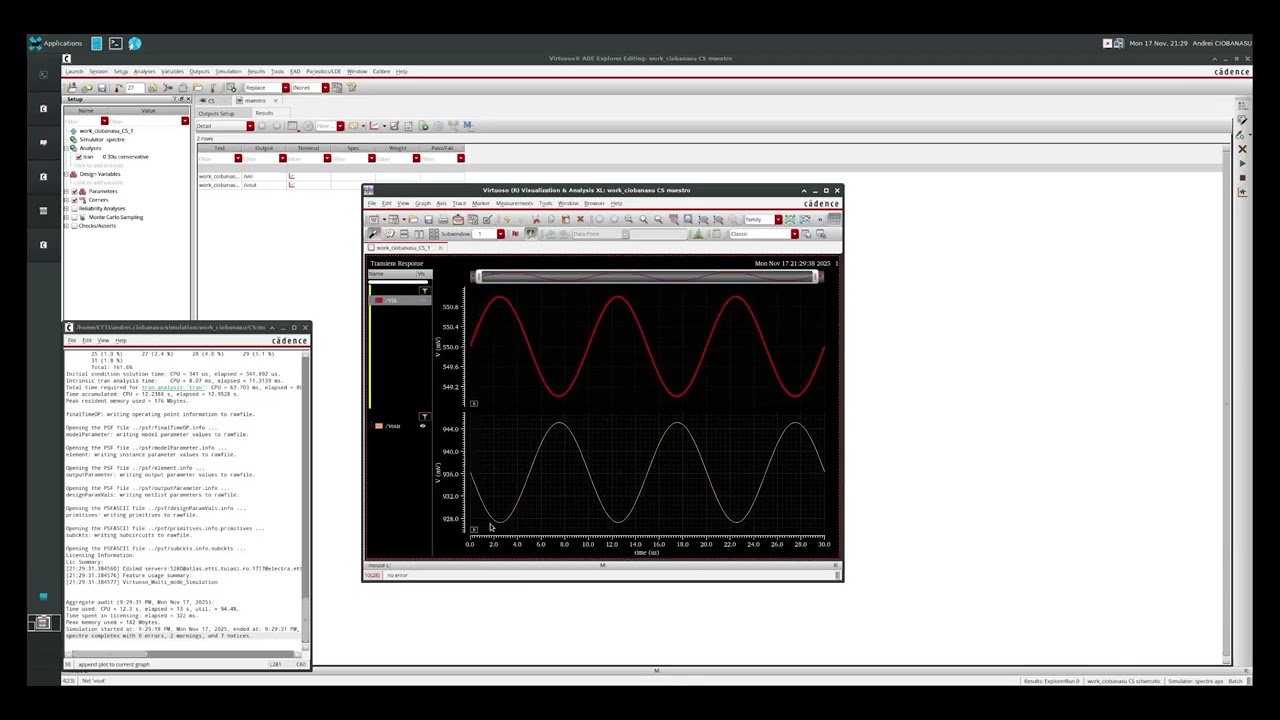Open the View menu in simulation log window
This screenshot has height=720, width=1280.
tap(103, 341)
